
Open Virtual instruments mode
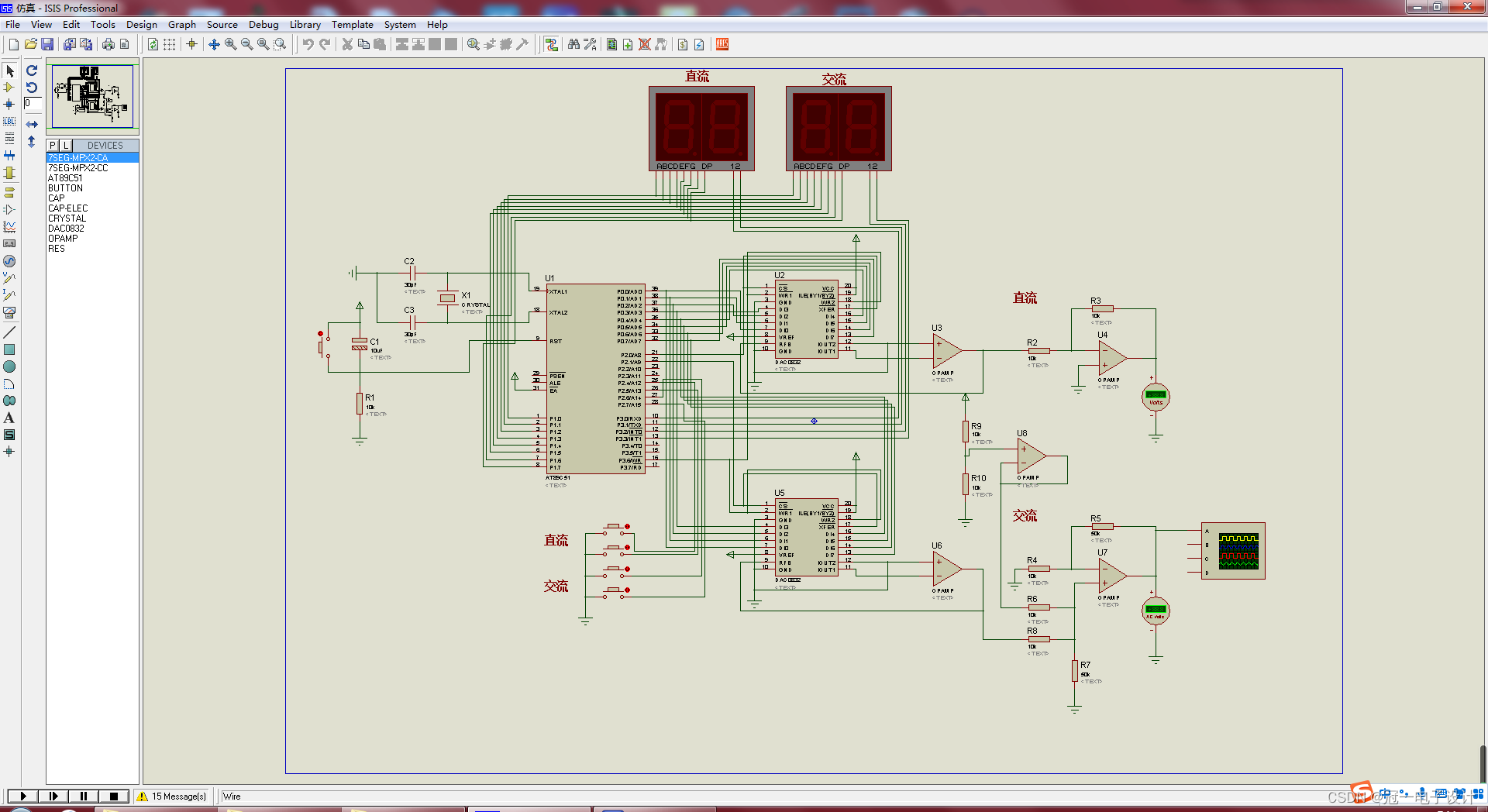[9, 312]
